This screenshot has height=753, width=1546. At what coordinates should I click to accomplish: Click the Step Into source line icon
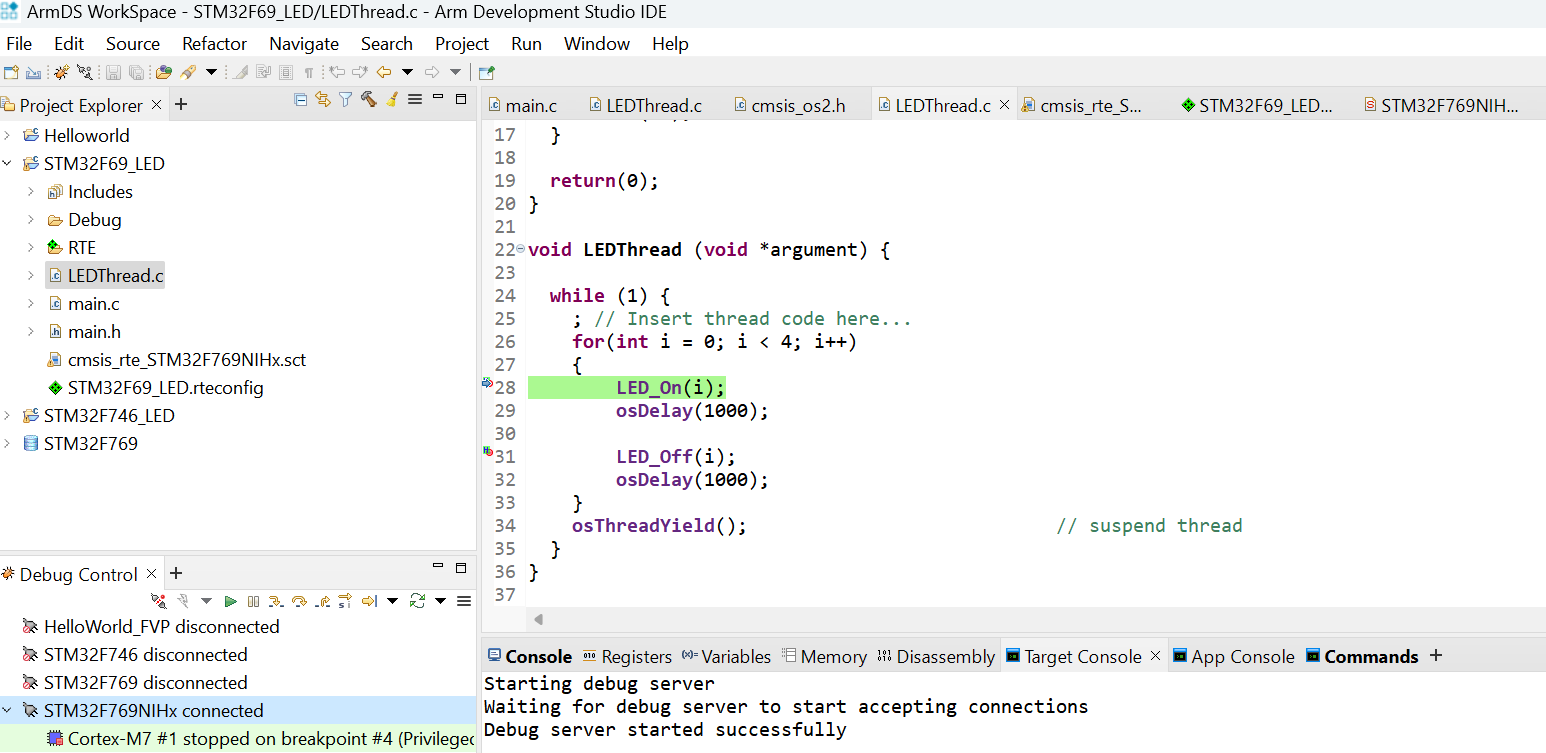click(275, 601)
